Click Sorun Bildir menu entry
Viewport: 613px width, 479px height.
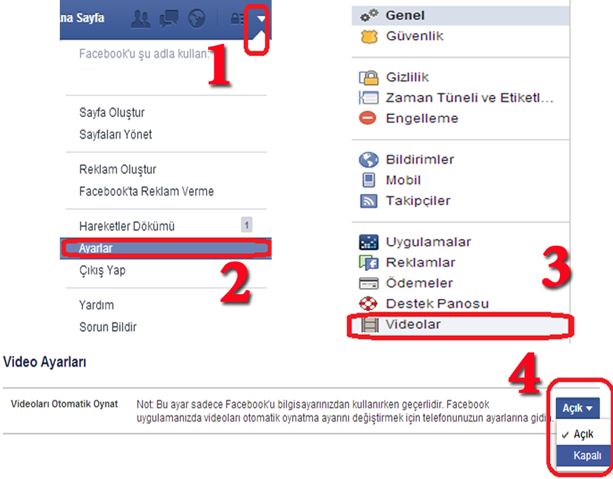coord(108,327)
